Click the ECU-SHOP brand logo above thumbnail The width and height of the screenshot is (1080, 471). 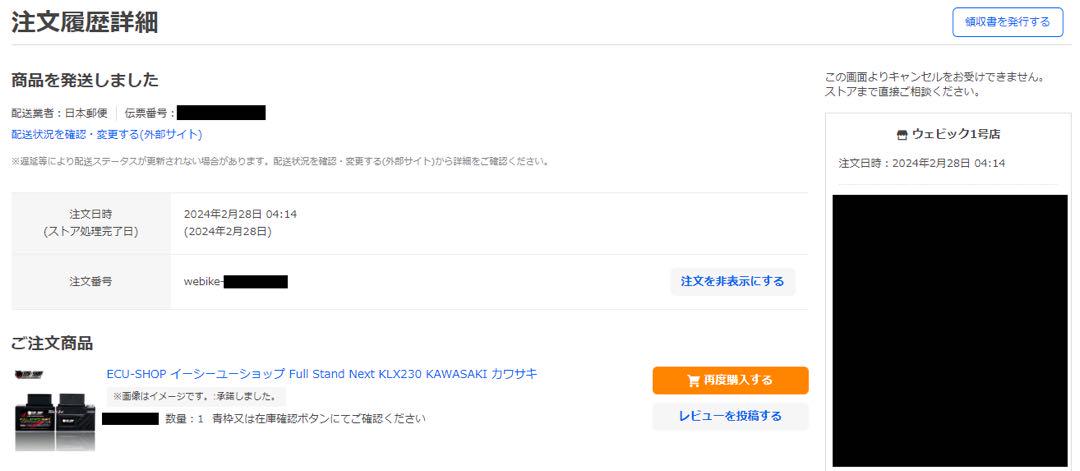pos(30,375)
